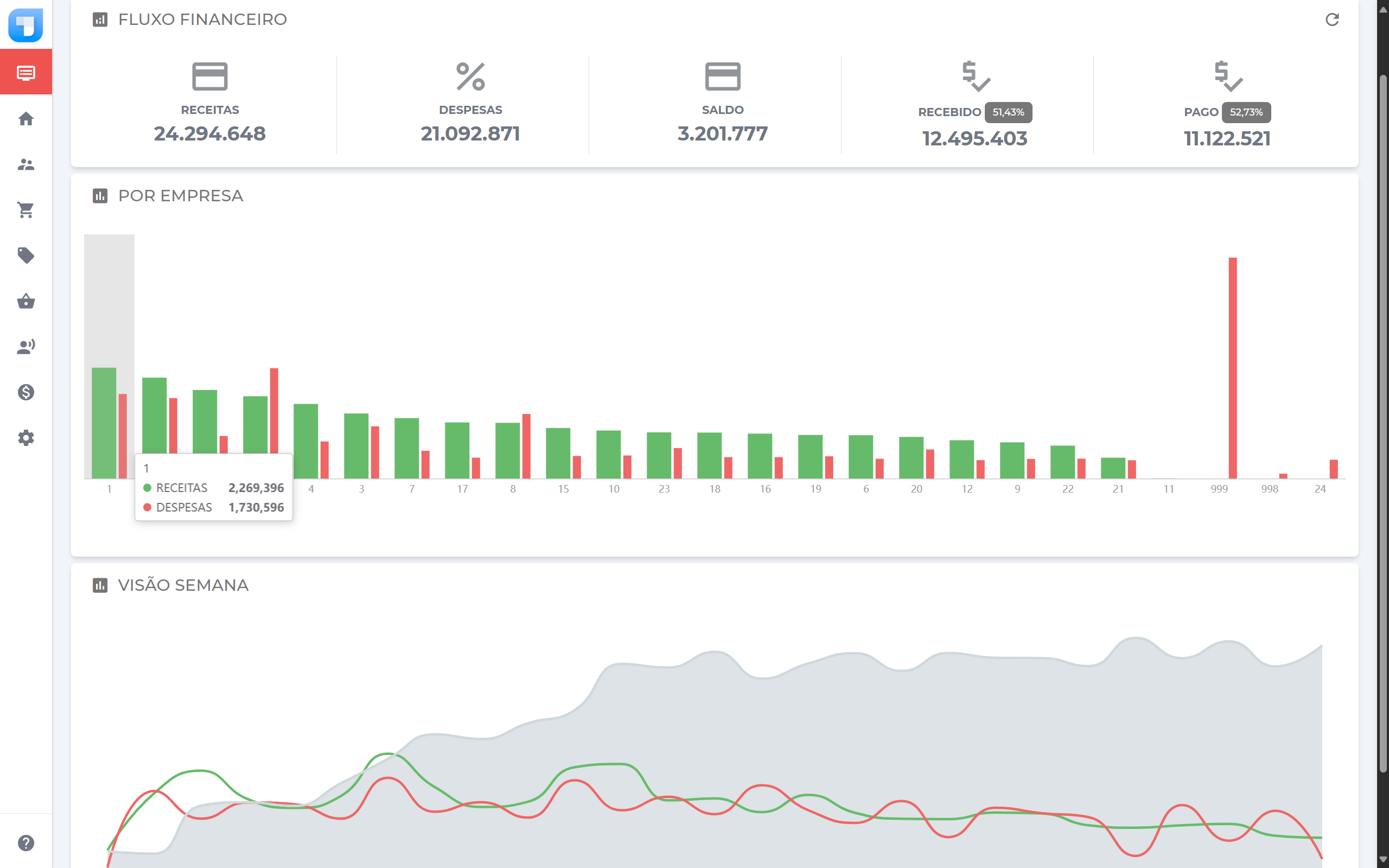This screenshot has width=1389, height=868.
Task: Open the shopping basket sidebar icon
Action: point(26,301)
